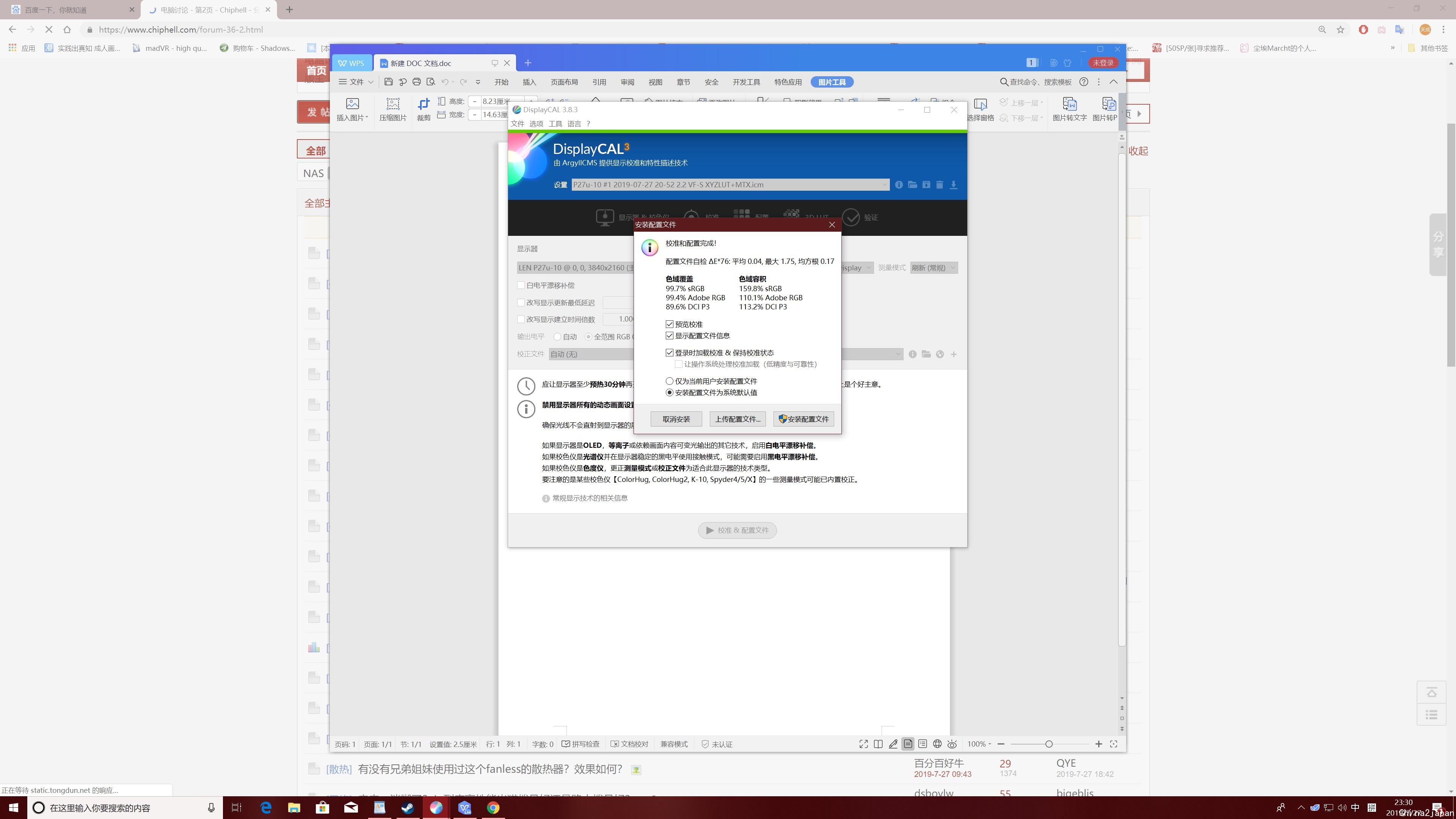Click the 未登录 login button in WPS
1456x819 pixels.
pos(1103,63)
